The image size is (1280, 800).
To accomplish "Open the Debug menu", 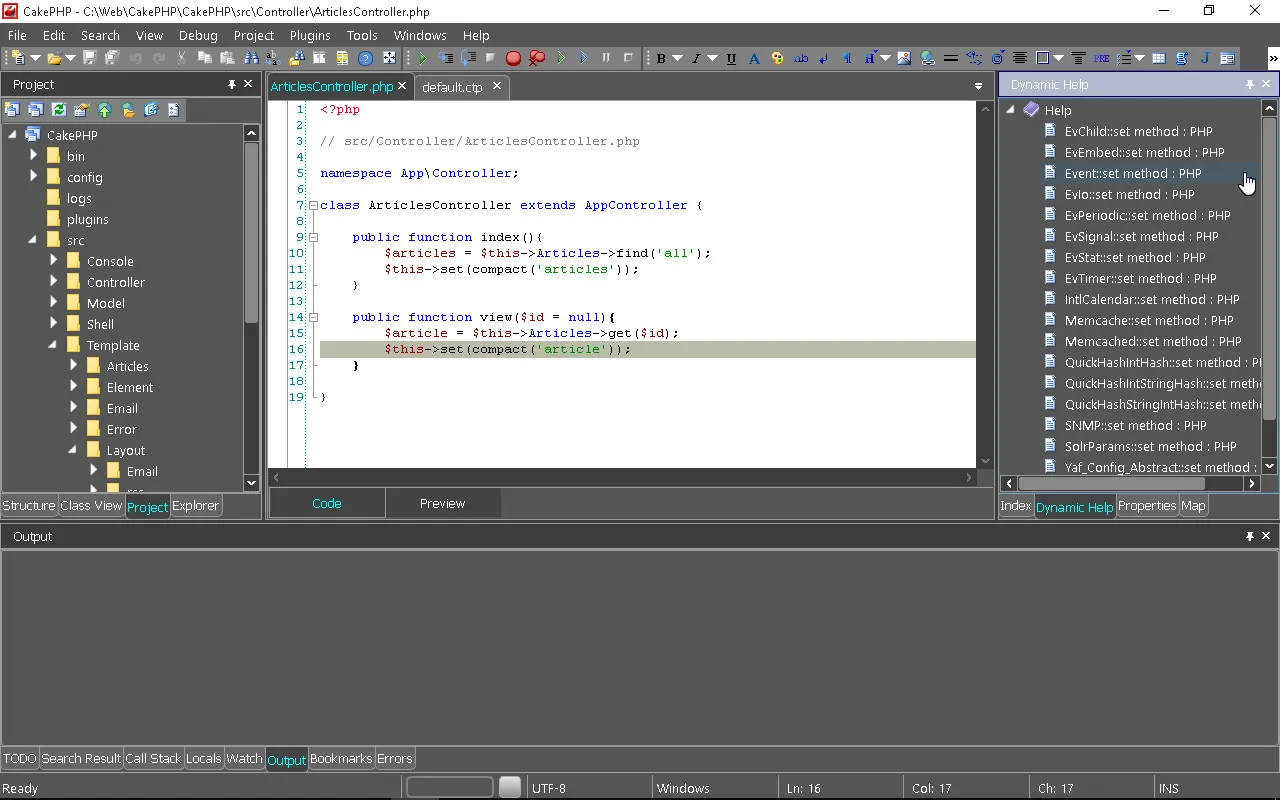I will click(197, 35).
